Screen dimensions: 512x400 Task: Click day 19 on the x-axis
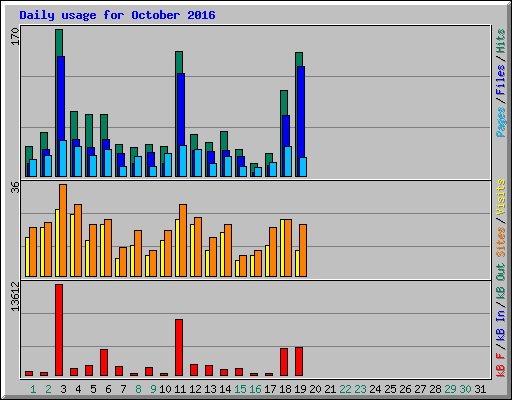[x=300, y=389]
